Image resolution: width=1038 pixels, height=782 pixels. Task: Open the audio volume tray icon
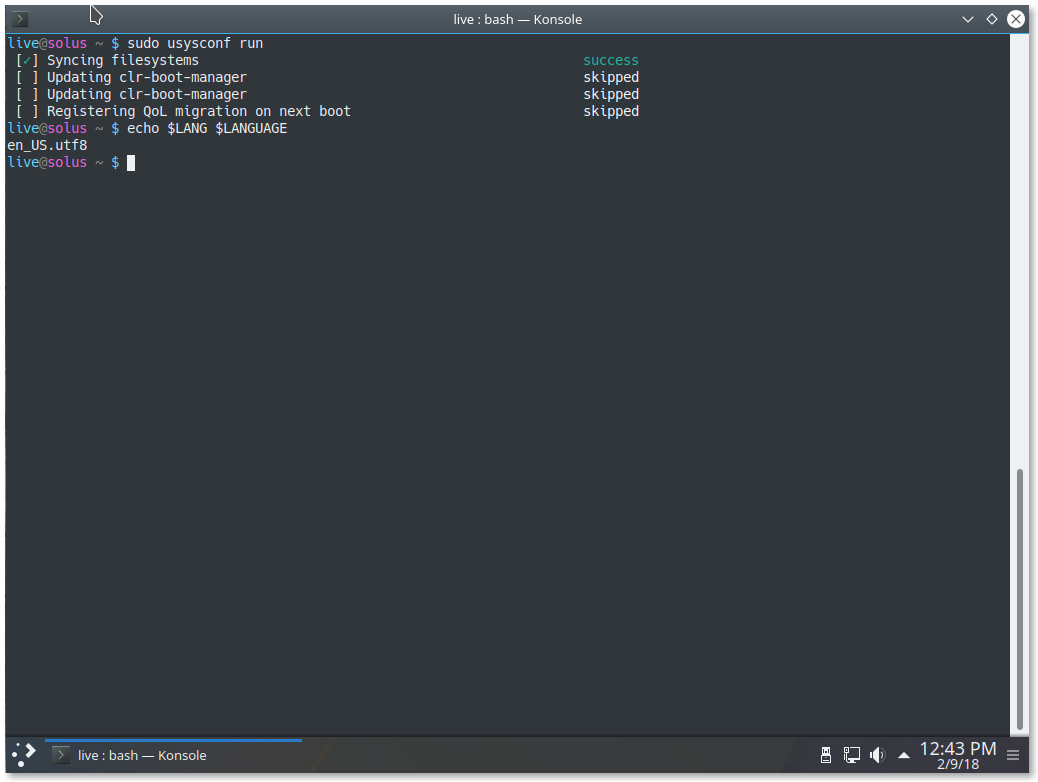click(x=877, y=755)
